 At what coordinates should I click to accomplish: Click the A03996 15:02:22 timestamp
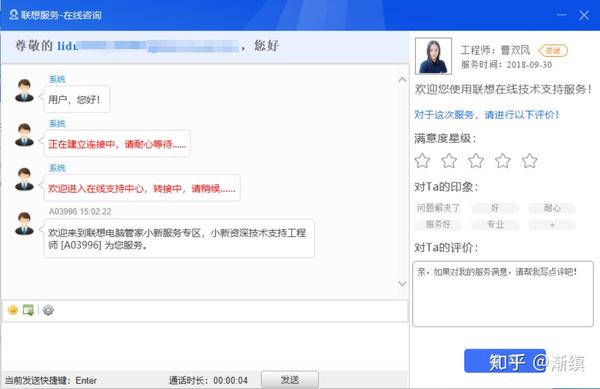(x=80, y=212)
